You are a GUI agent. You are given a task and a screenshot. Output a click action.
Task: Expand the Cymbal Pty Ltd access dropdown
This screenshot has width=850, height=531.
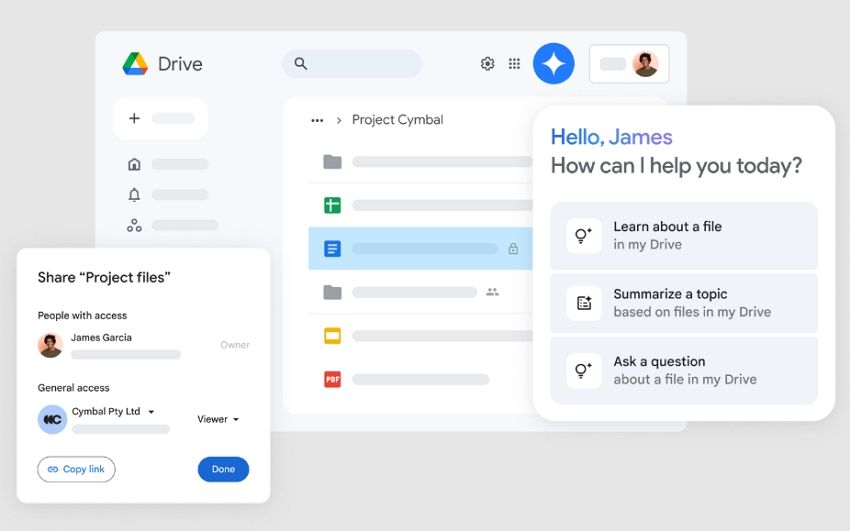151,412
